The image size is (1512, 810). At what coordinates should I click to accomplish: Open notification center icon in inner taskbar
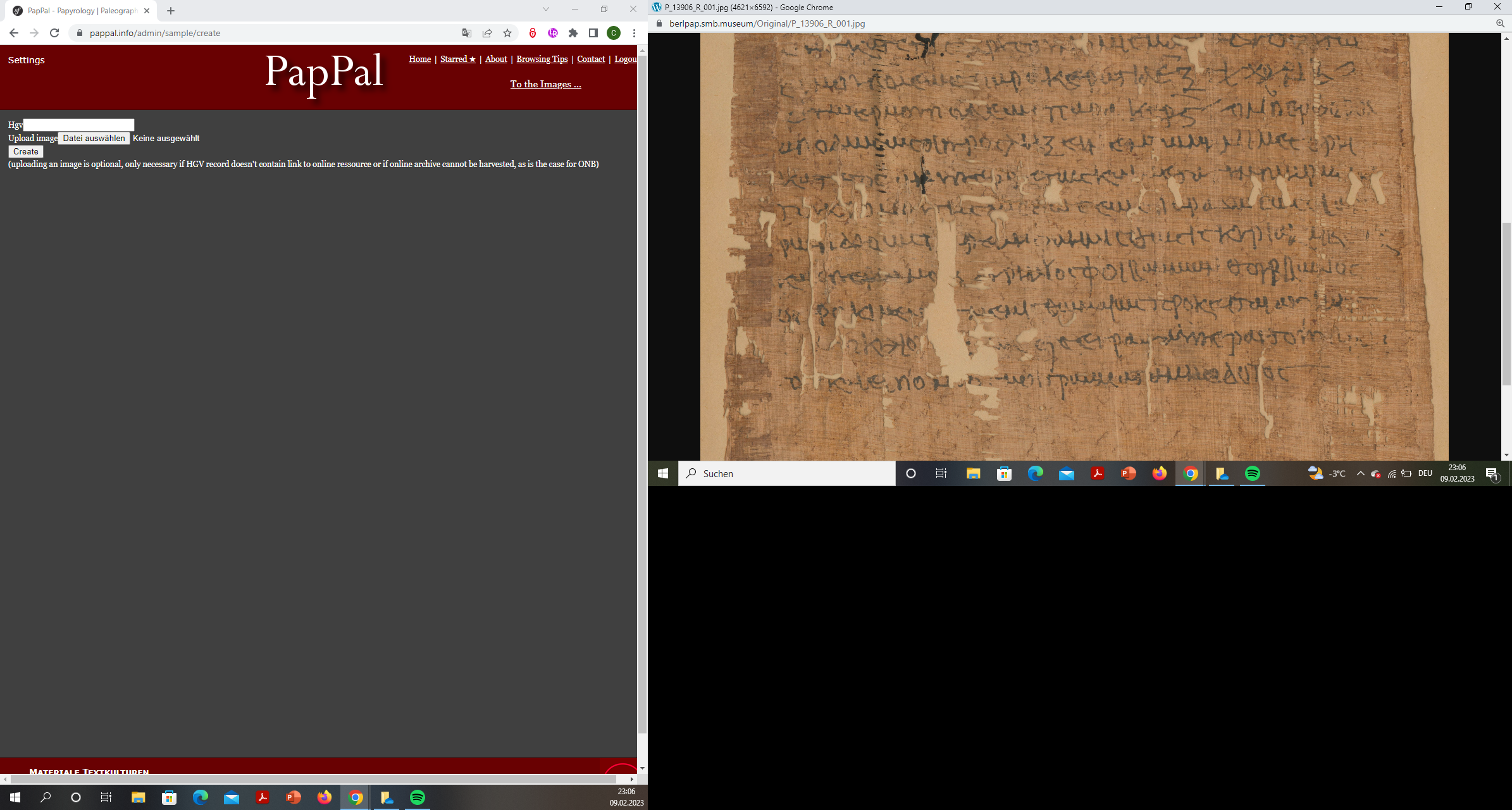[x=1492, y=473]
